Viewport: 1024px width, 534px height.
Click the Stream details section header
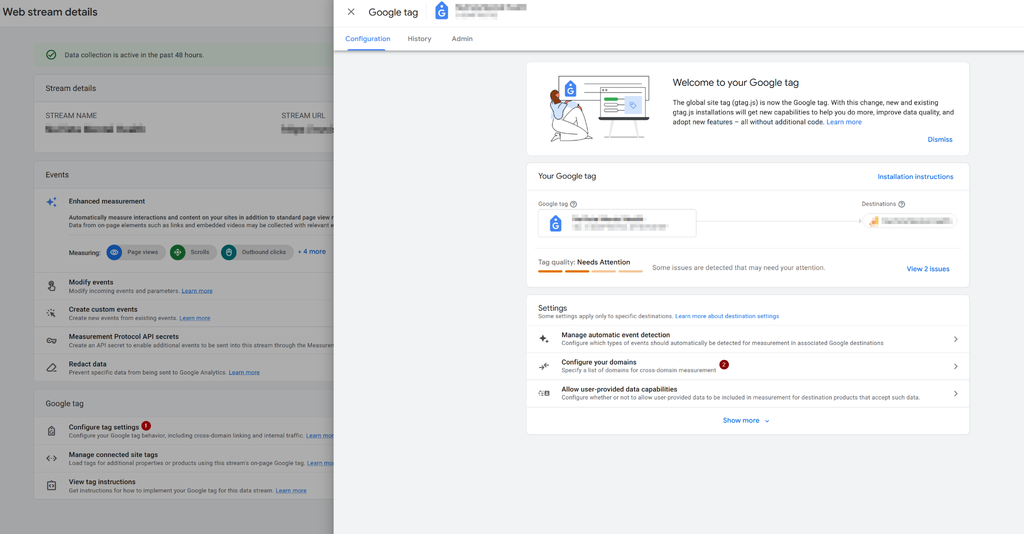[x=71, y=88]
